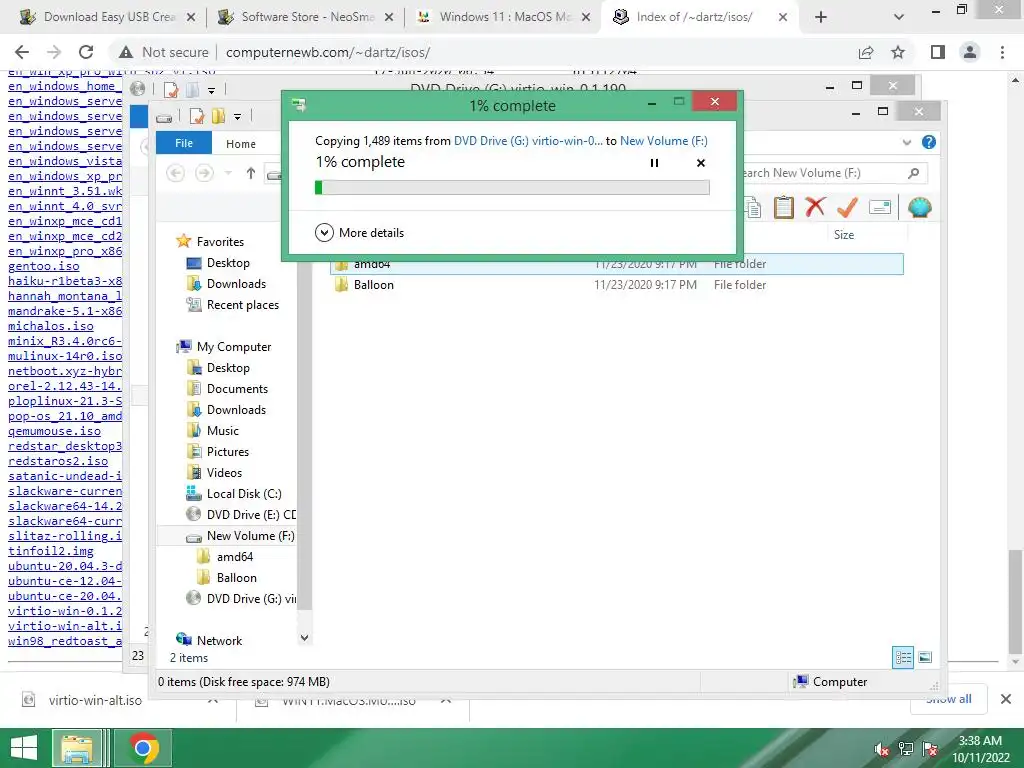Open Pictures folder in sidebar

coord(227,451)
